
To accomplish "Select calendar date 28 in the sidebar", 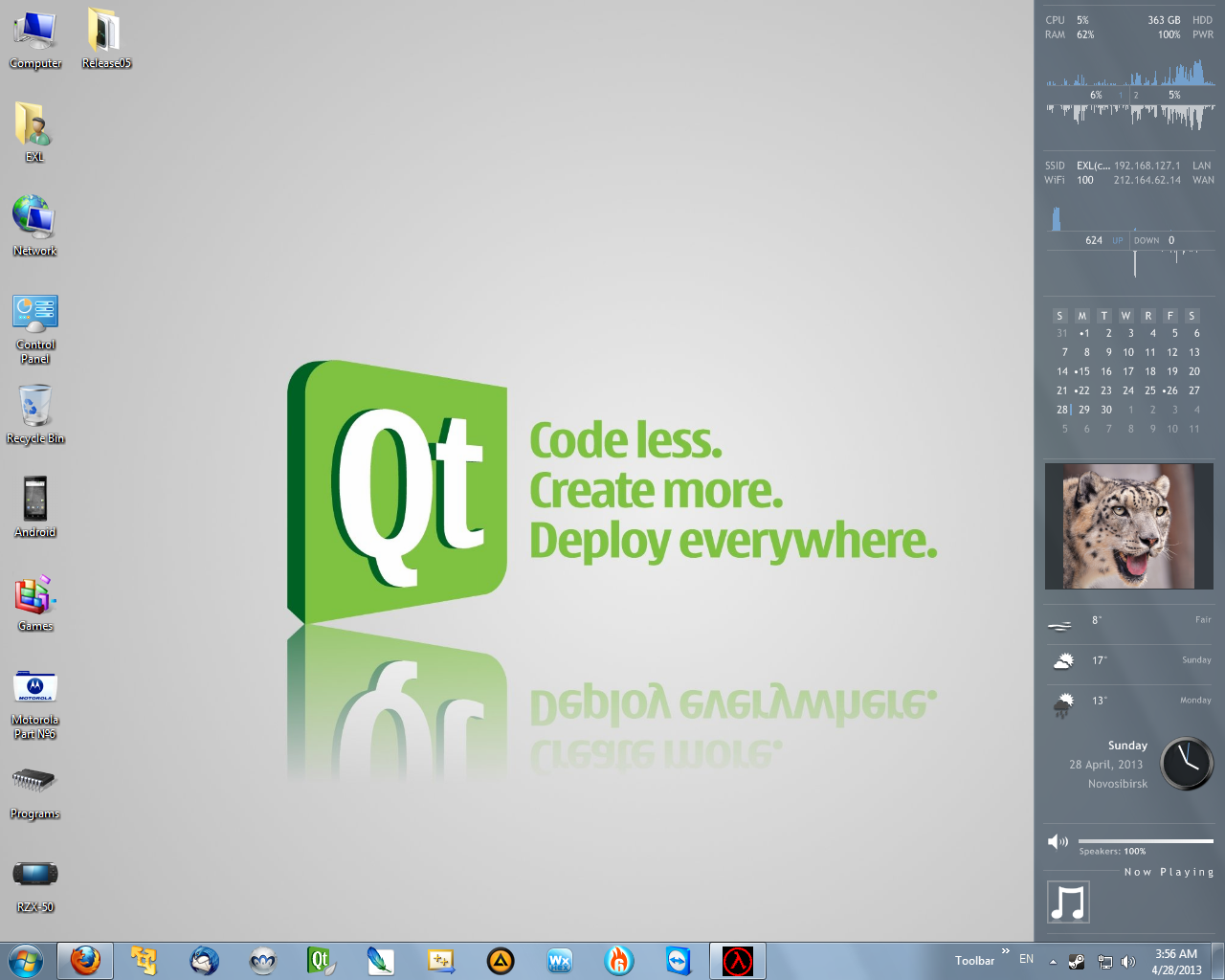I will pyautogui.click(x=1062, y=410).
